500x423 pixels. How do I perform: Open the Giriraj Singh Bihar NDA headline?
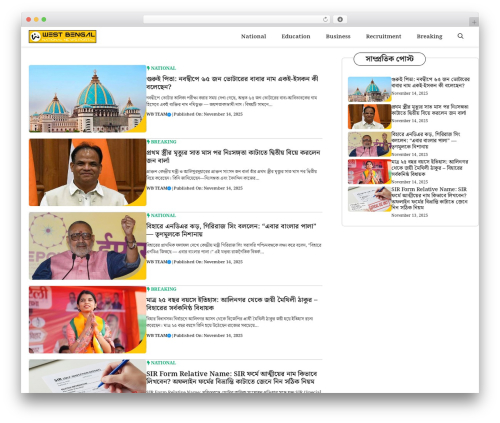click(231, 230)
